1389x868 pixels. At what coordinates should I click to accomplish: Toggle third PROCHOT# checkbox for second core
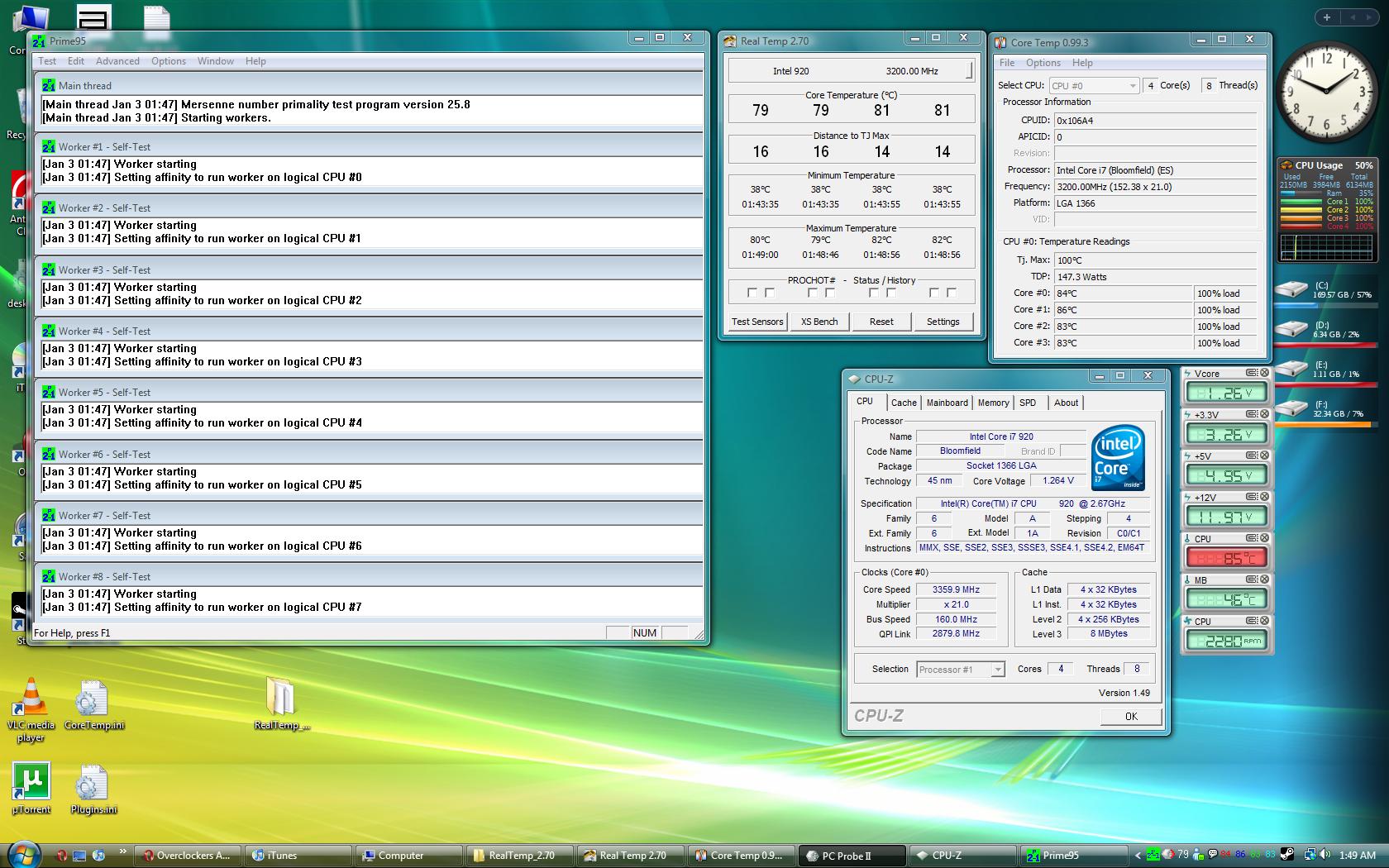pyautogui.click(x=812, y=293)
